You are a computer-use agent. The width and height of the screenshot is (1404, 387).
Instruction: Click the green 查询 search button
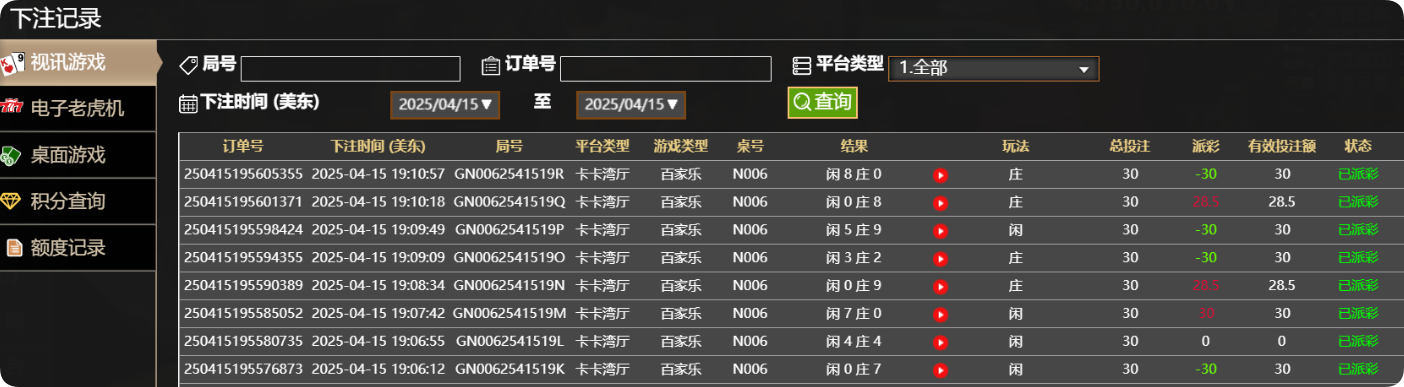click(822, 102)
